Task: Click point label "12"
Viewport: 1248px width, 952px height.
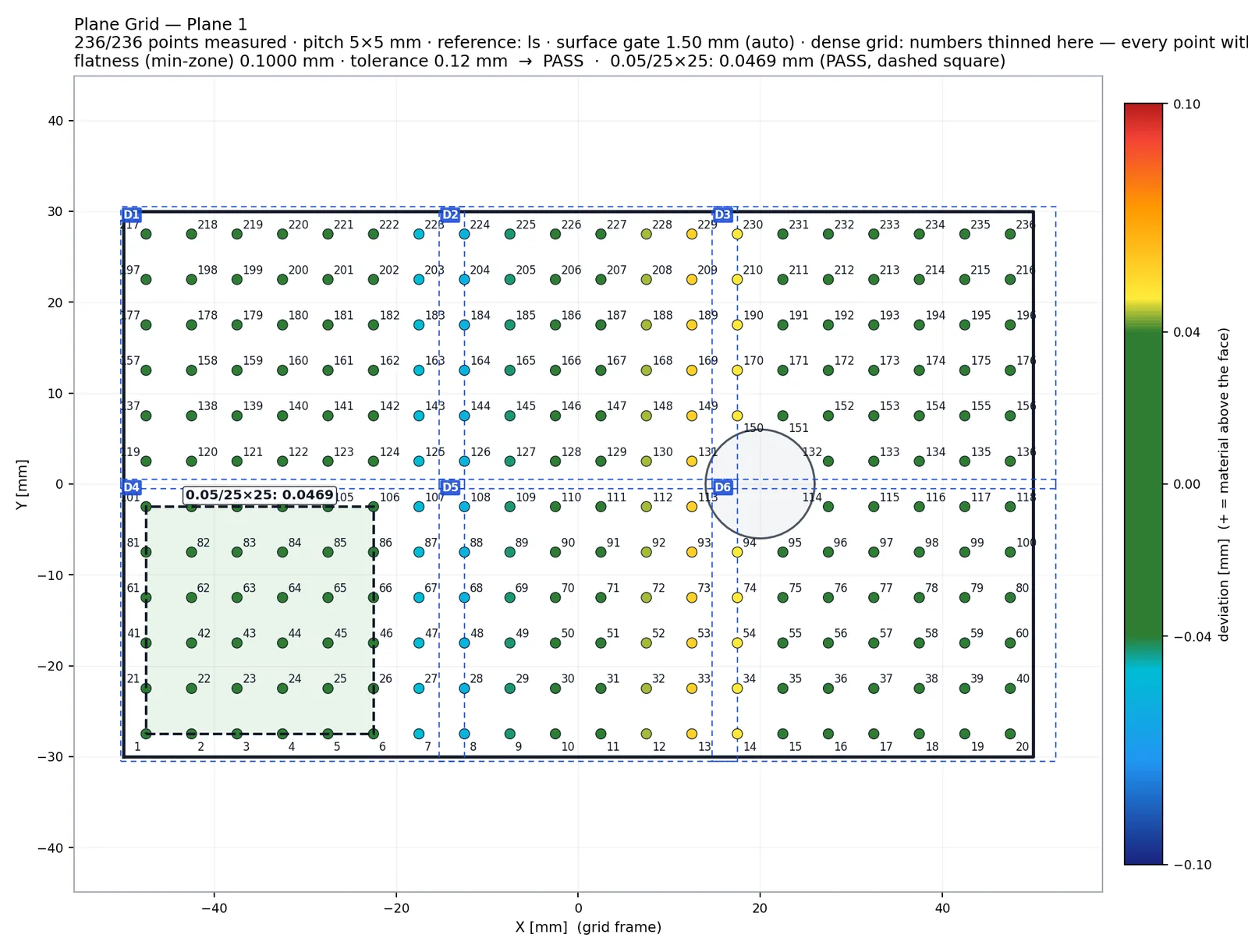Action: [659, 747]
